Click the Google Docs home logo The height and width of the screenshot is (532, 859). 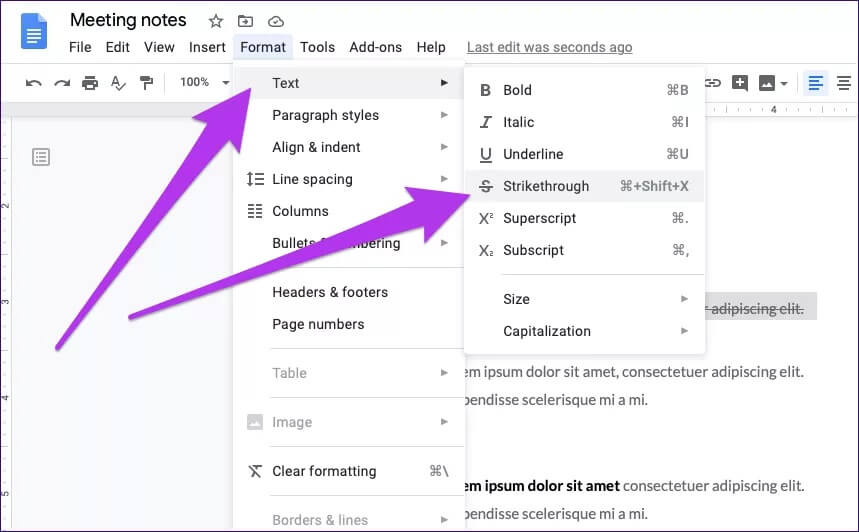(34, 31)
